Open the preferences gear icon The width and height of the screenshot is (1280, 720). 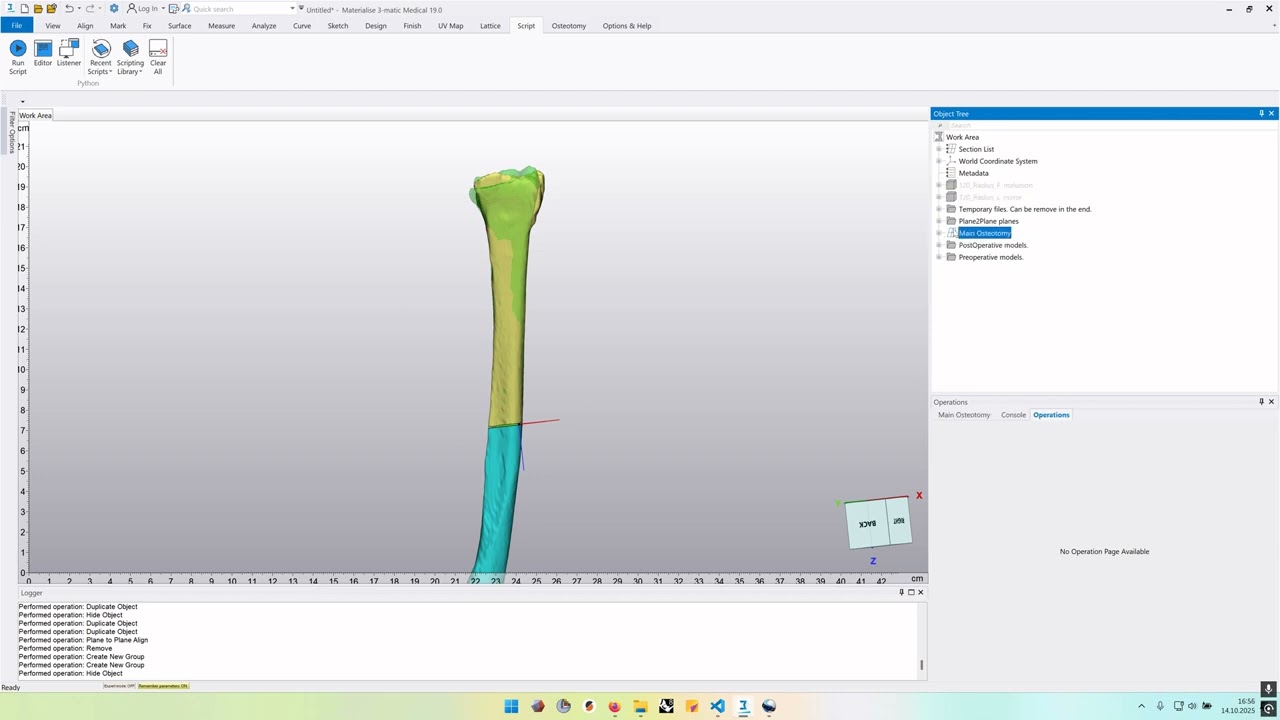(x=114, y=9)
